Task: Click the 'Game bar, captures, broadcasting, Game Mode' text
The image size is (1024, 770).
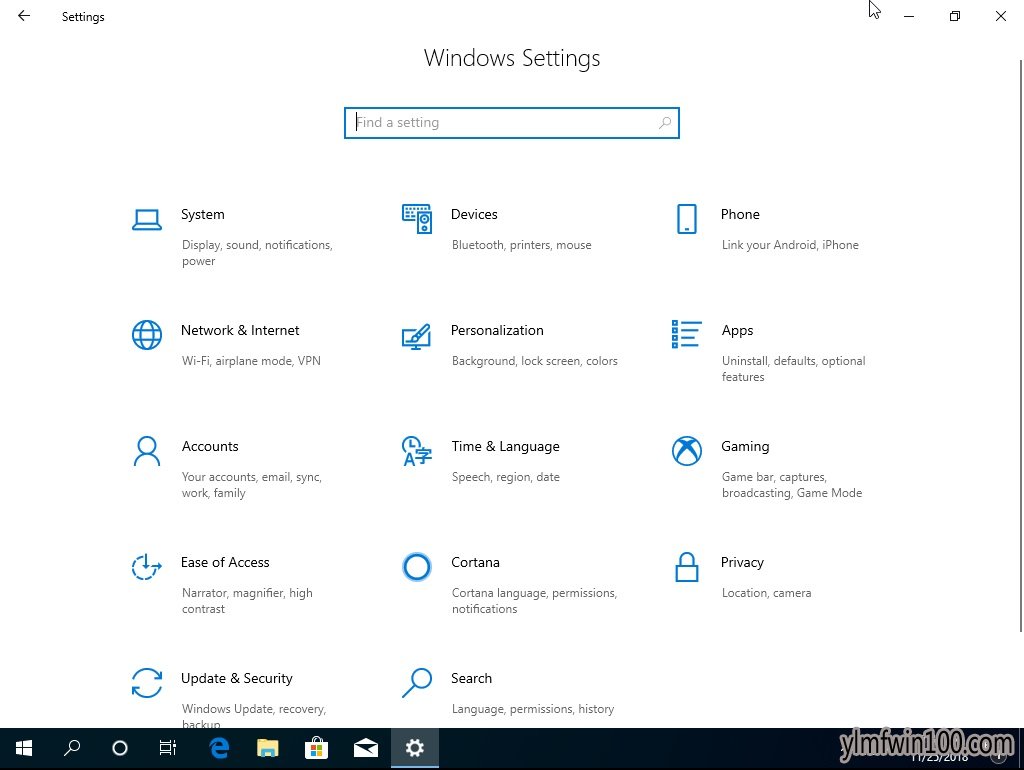Action: point(792,485)
